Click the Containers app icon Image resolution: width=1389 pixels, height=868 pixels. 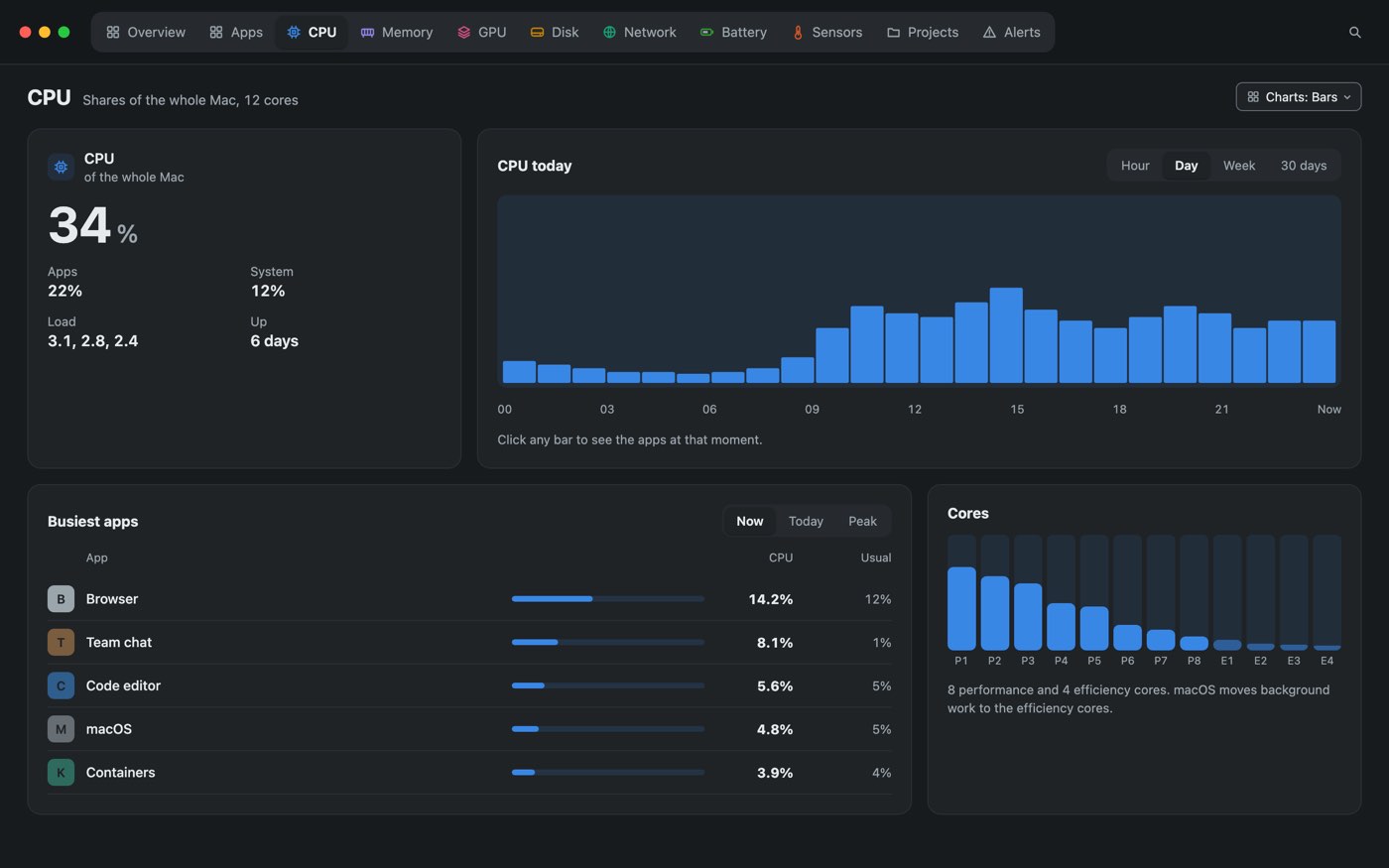point(61,772)
